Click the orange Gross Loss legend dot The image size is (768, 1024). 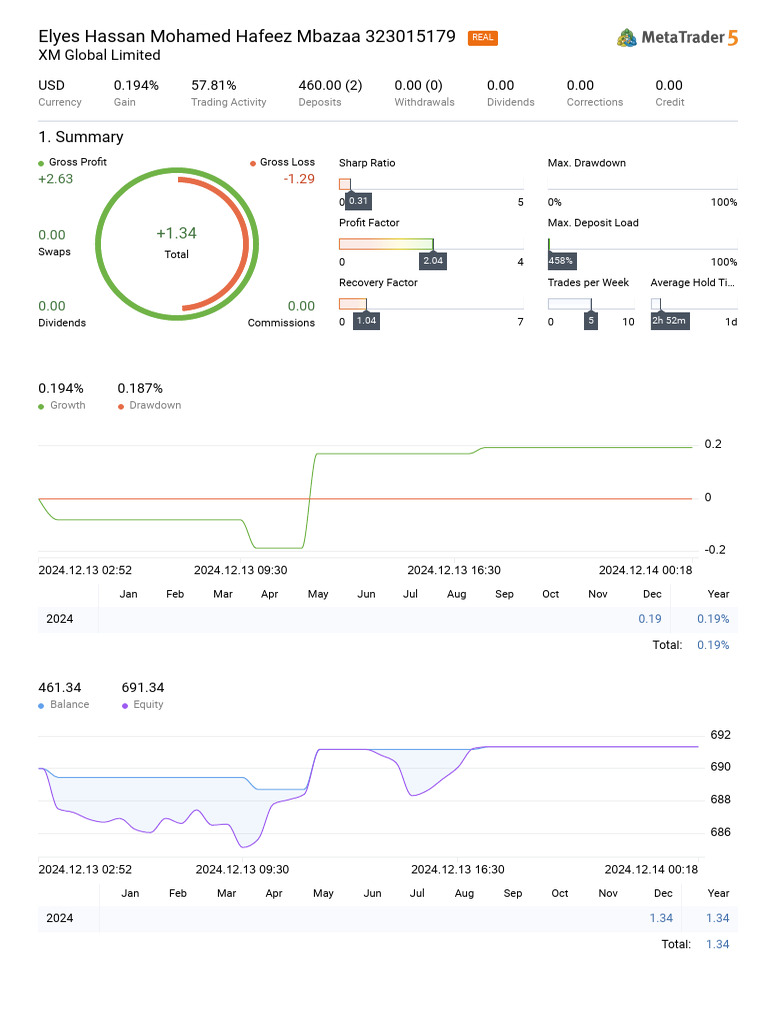pos(253,163)
